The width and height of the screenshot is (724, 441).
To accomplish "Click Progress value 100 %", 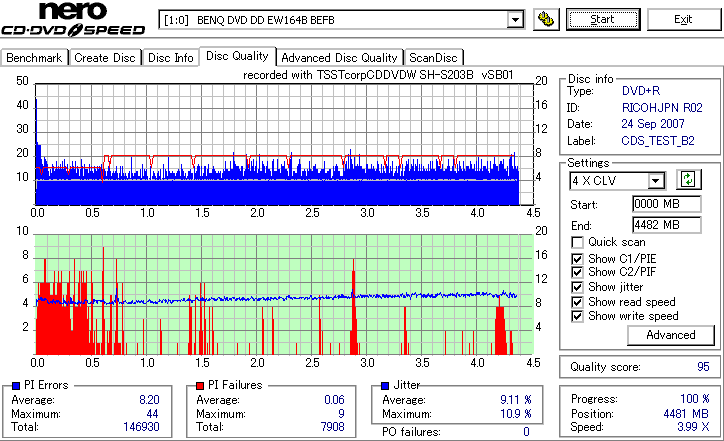I will pyautogui.click(x=695, y=399).
